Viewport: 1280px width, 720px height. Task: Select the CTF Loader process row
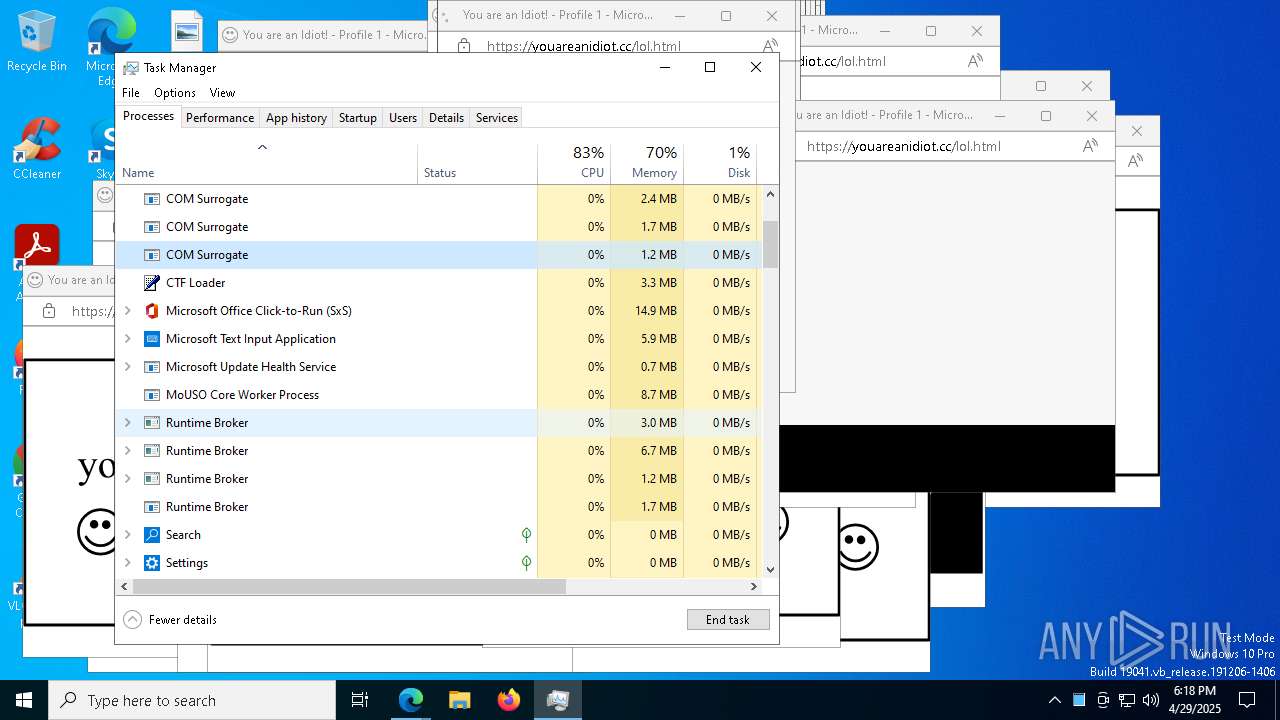pos(439,283)
